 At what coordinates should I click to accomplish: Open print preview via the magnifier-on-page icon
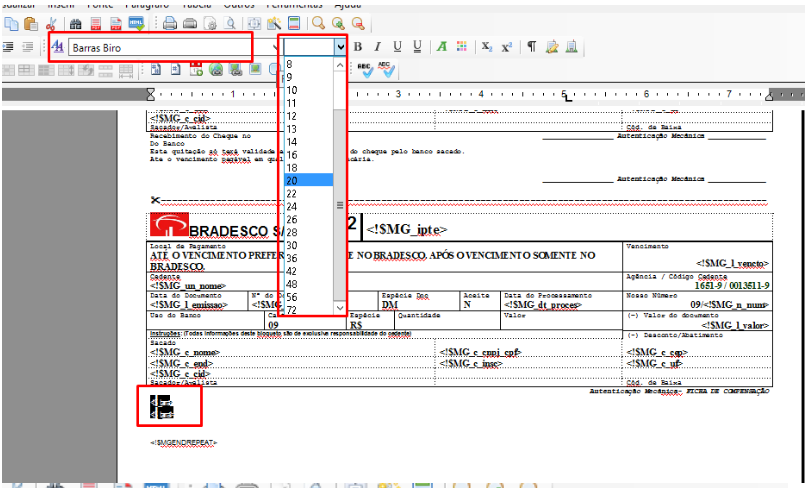coord(230,24)
